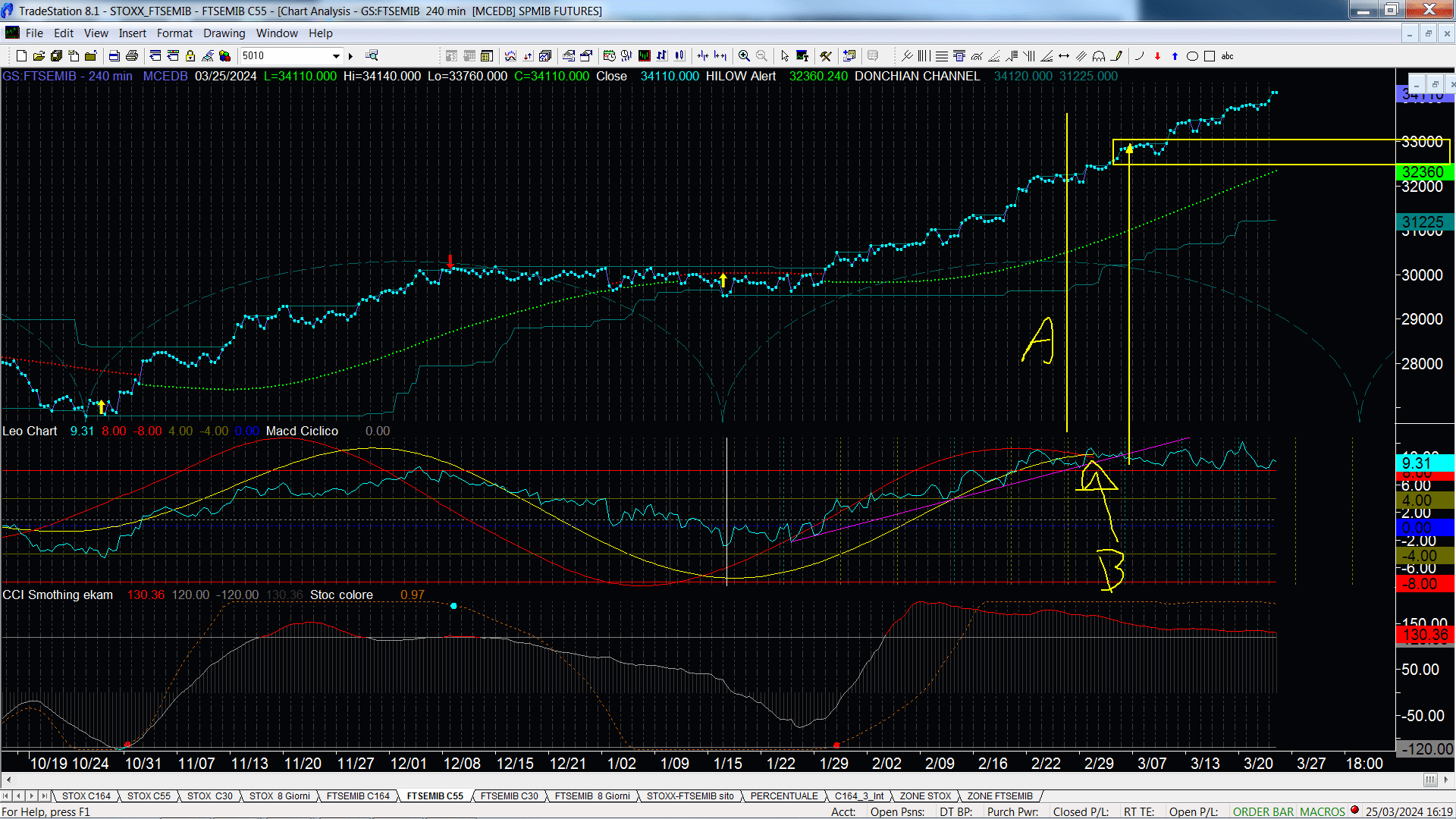The image size is (1456, 819).
Task: Switch to STOX C164 workspace tab
Action: point(86,796)
